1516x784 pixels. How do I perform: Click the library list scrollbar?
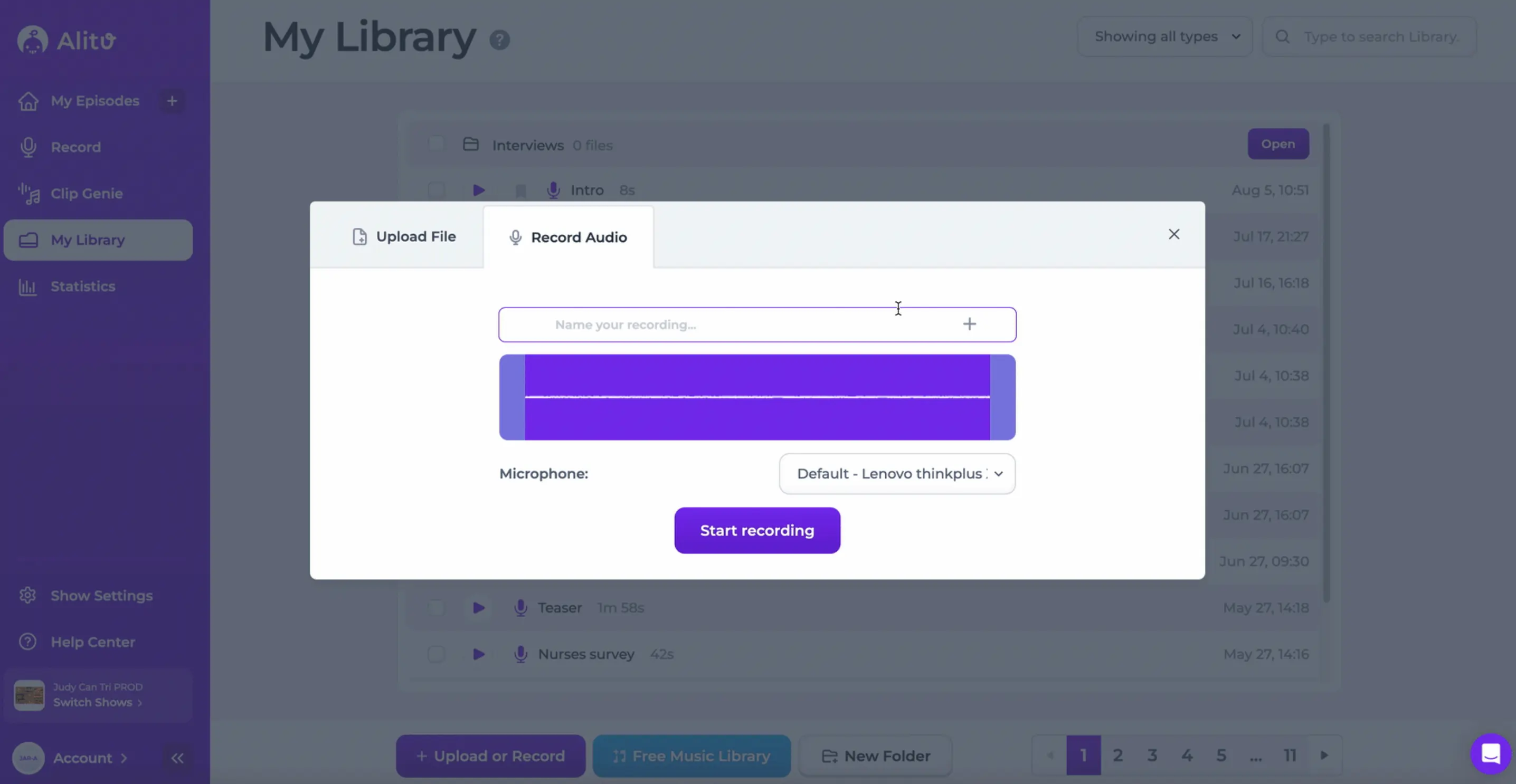pyautogui.click(x=1326, y=362)
